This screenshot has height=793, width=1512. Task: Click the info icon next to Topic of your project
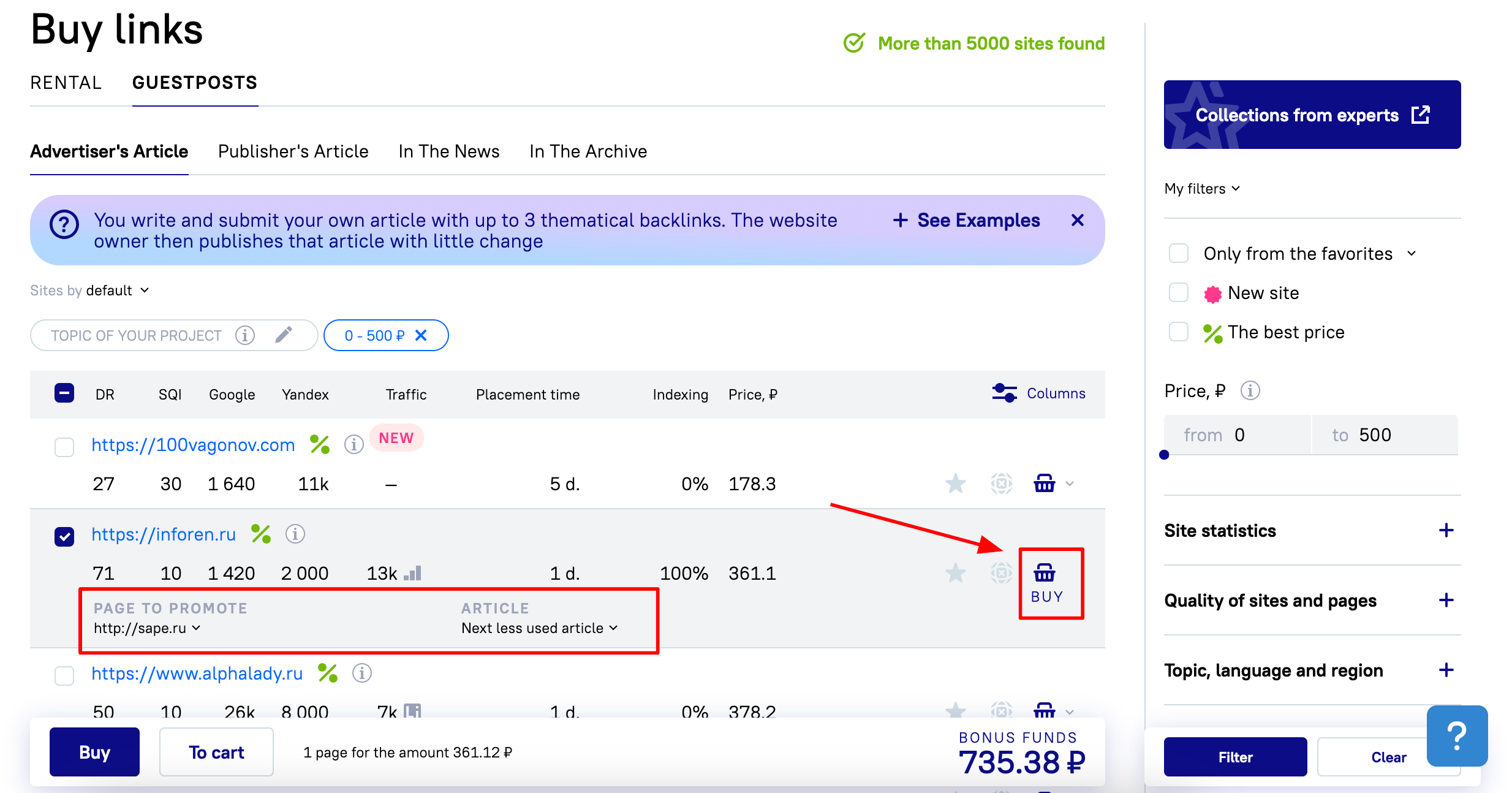(245, 335)
